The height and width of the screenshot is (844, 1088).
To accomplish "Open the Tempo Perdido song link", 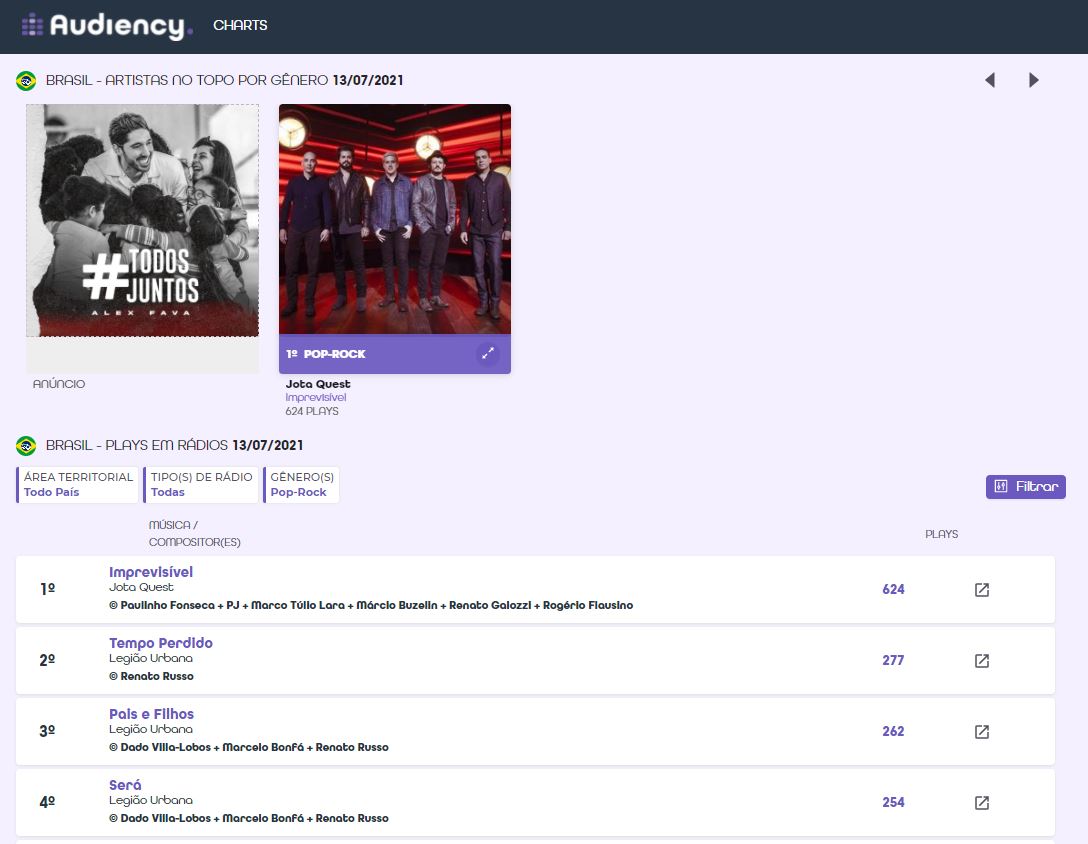I will pyautogui.click(x=160, y=643).
